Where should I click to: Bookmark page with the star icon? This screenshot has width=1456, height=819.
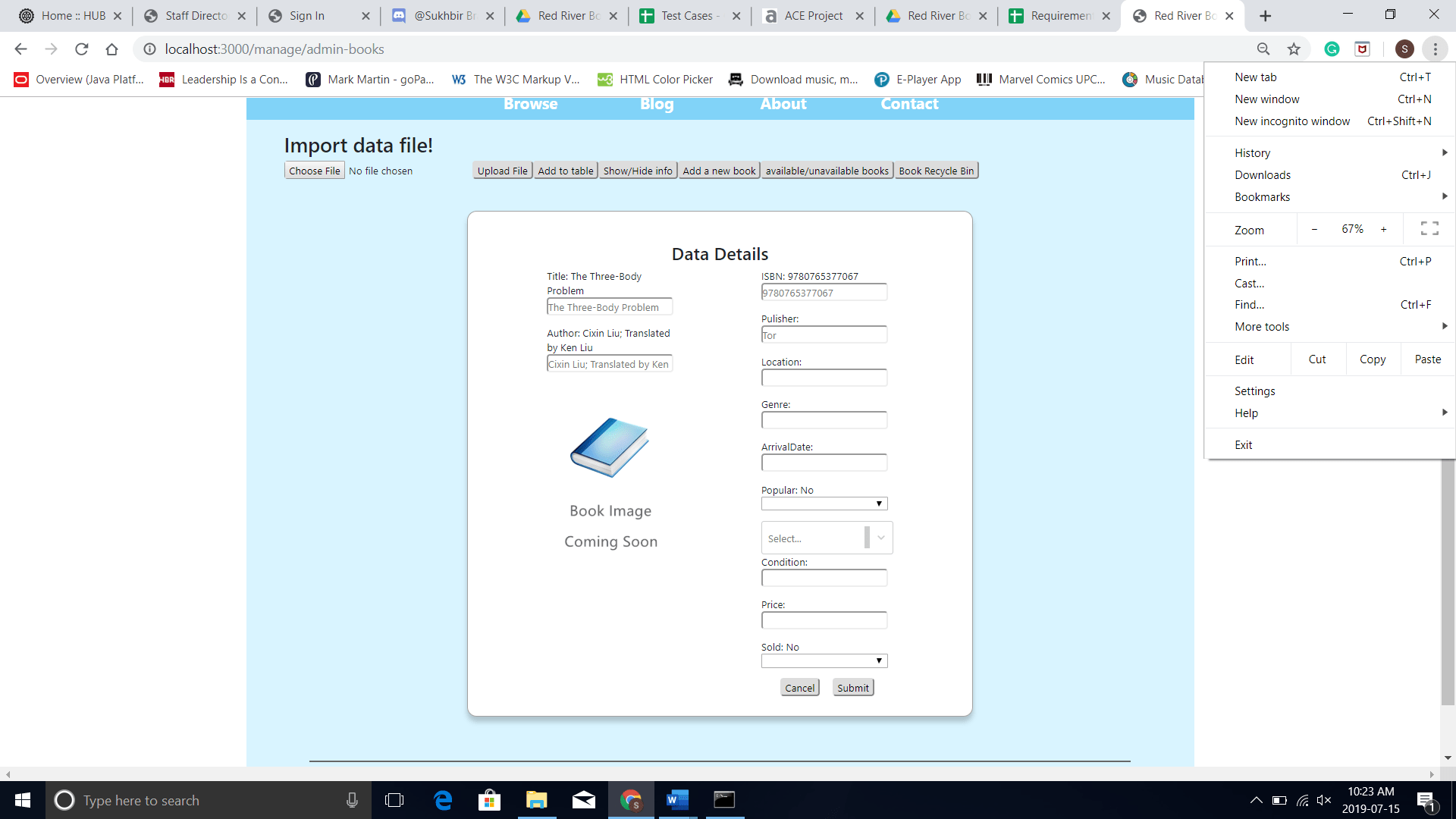coord(1294,49)
